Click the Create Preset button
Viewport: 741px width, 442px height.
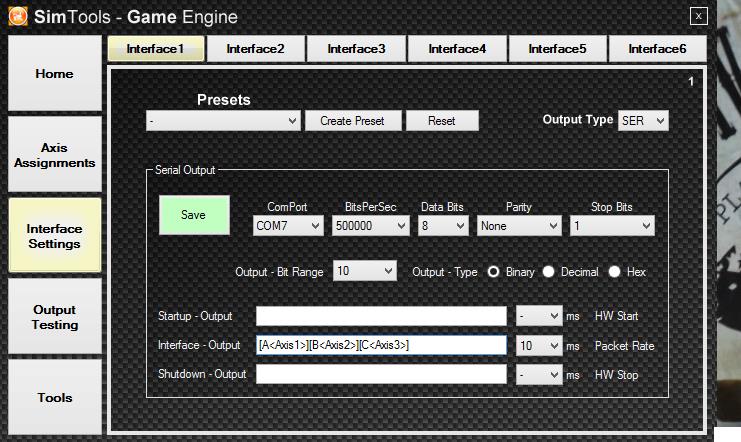[x=353, y=121]
